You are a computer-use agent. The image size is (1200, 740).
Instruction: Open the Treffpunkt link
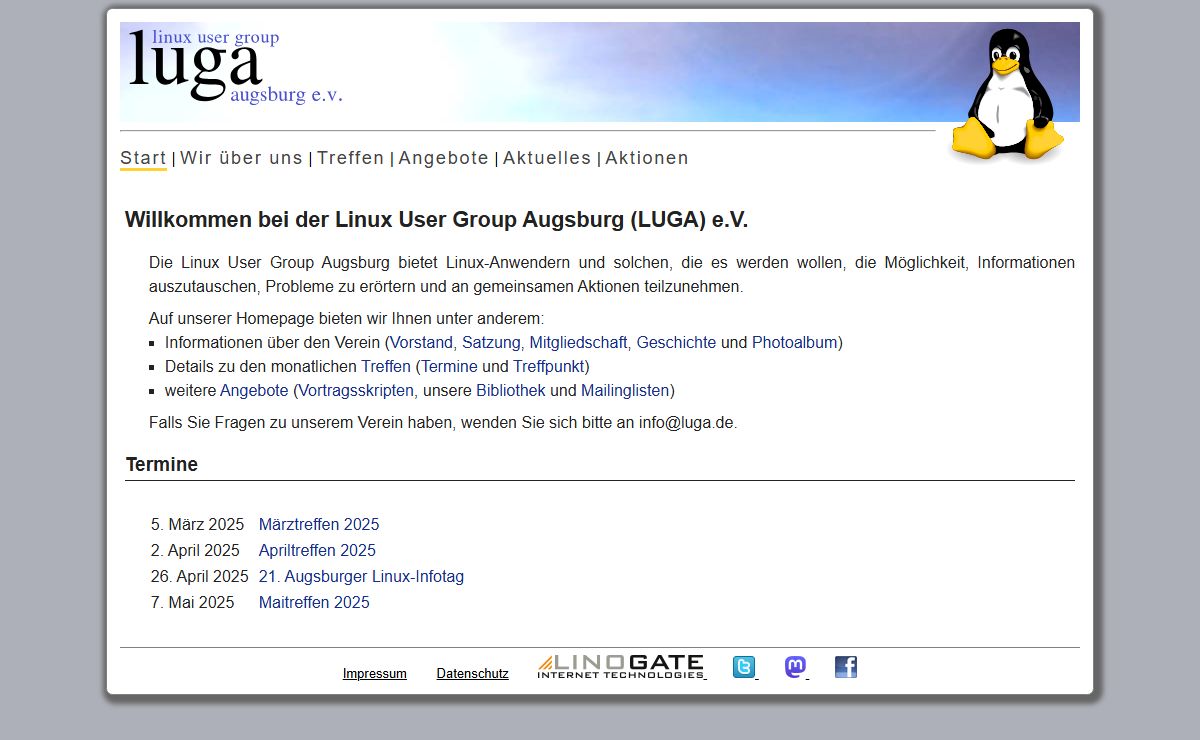549,366
